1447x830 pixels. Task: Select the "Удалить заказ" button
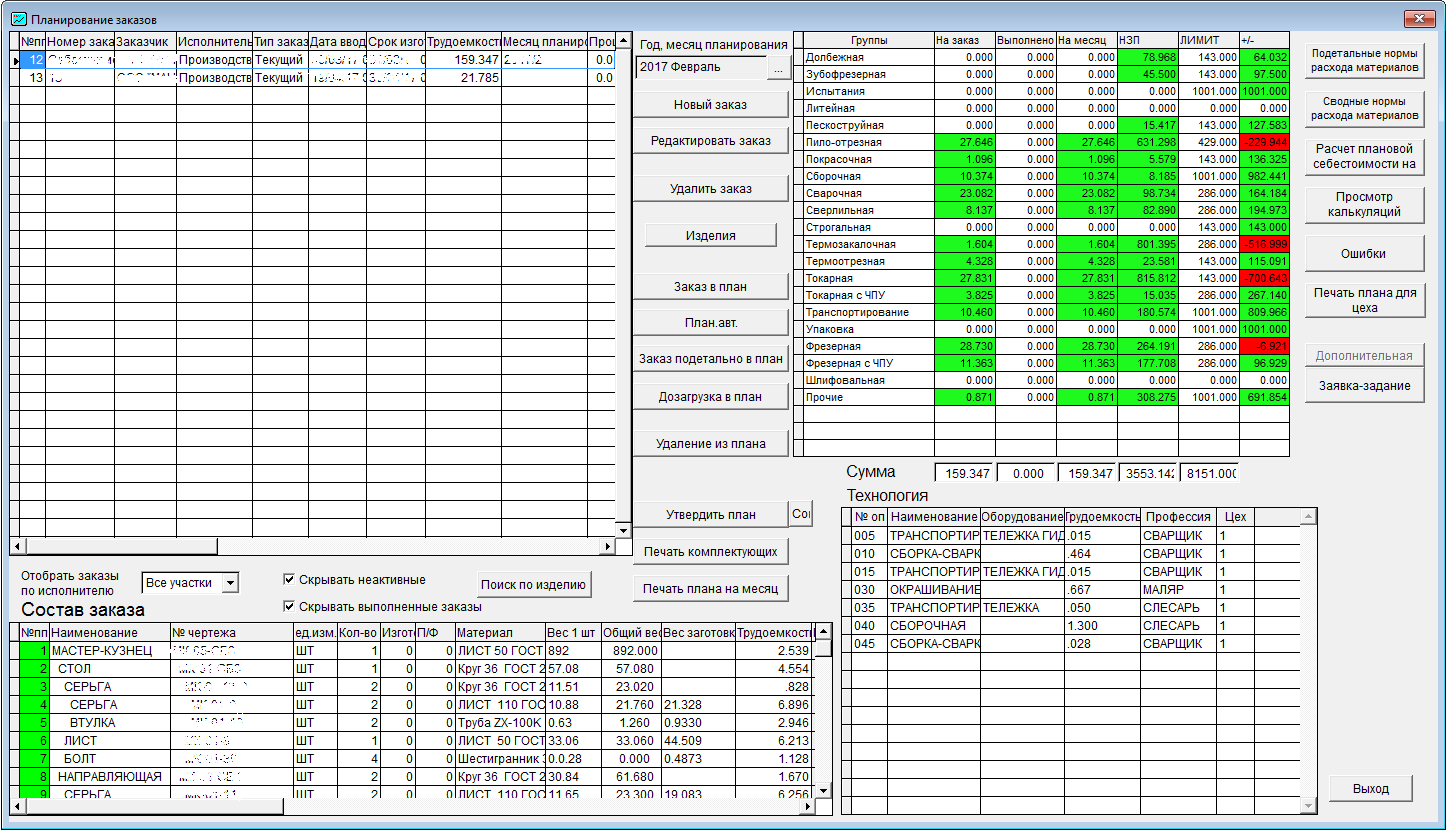point(710,188)
